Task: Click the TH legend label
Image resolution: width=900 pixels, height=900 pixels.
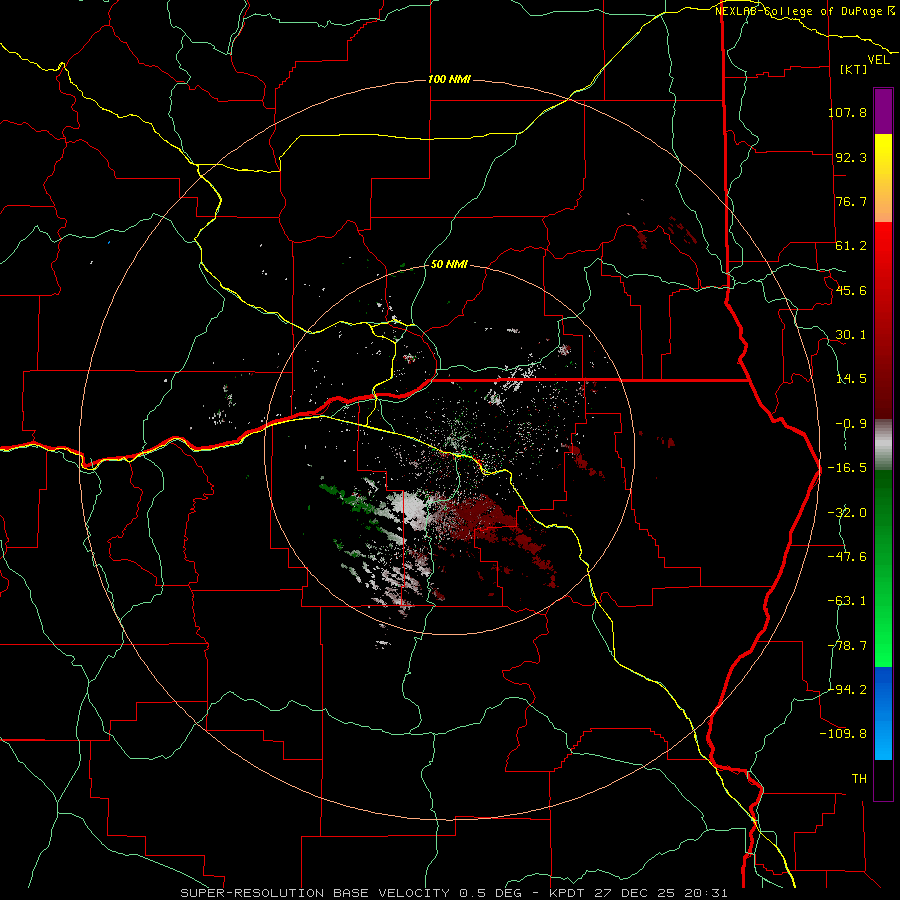Action: [x=859, y=778]
